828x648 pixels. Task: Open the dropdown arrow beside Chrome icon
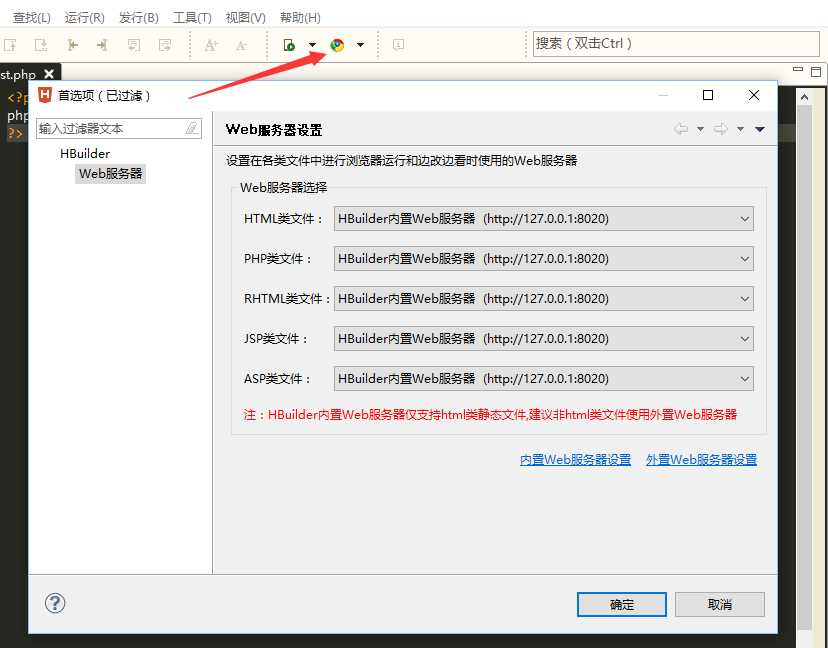pos(360,45)
